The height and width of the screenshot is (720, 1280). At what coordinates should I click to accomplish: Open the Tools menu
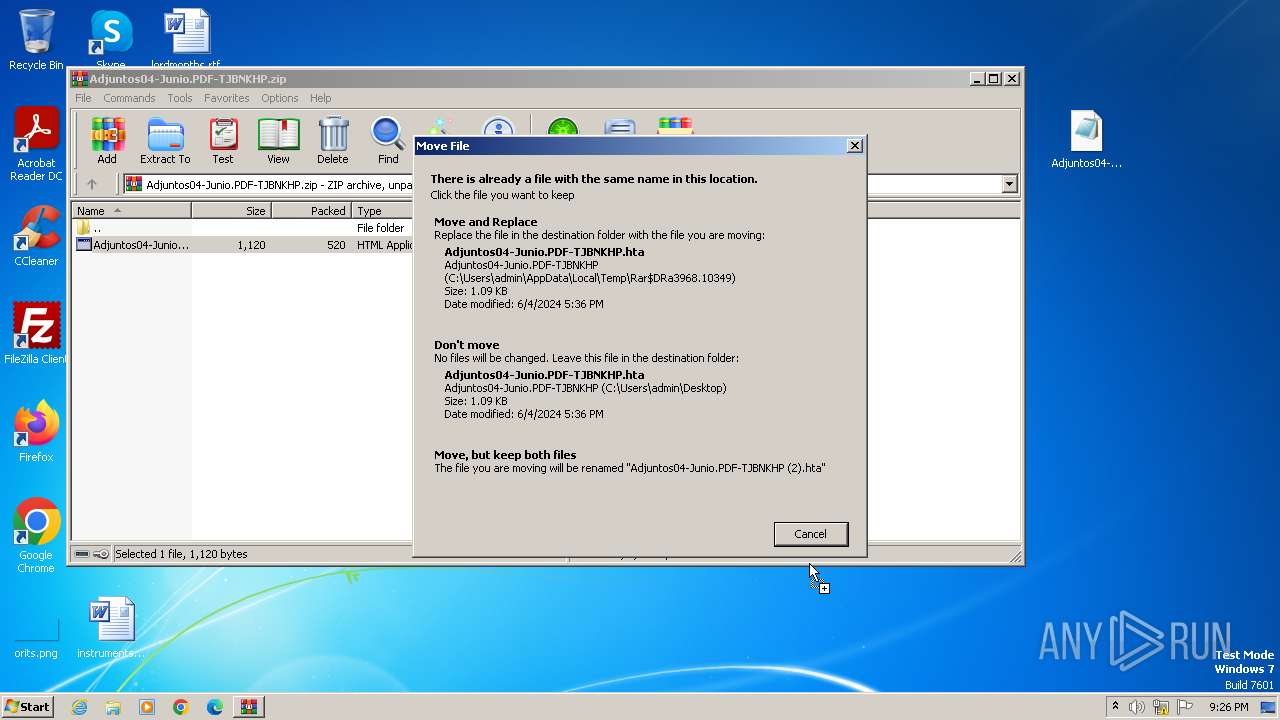(x=180, y=98)
